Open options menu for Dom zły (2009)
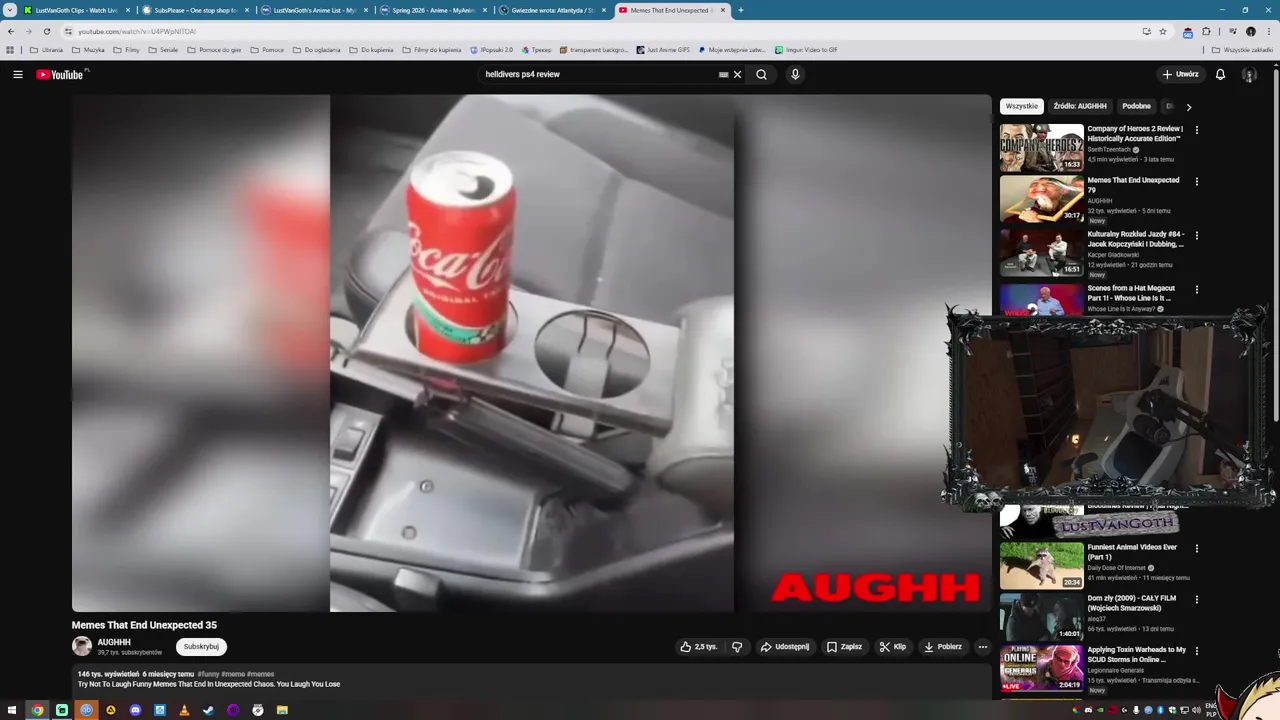 pos(1196,600)
